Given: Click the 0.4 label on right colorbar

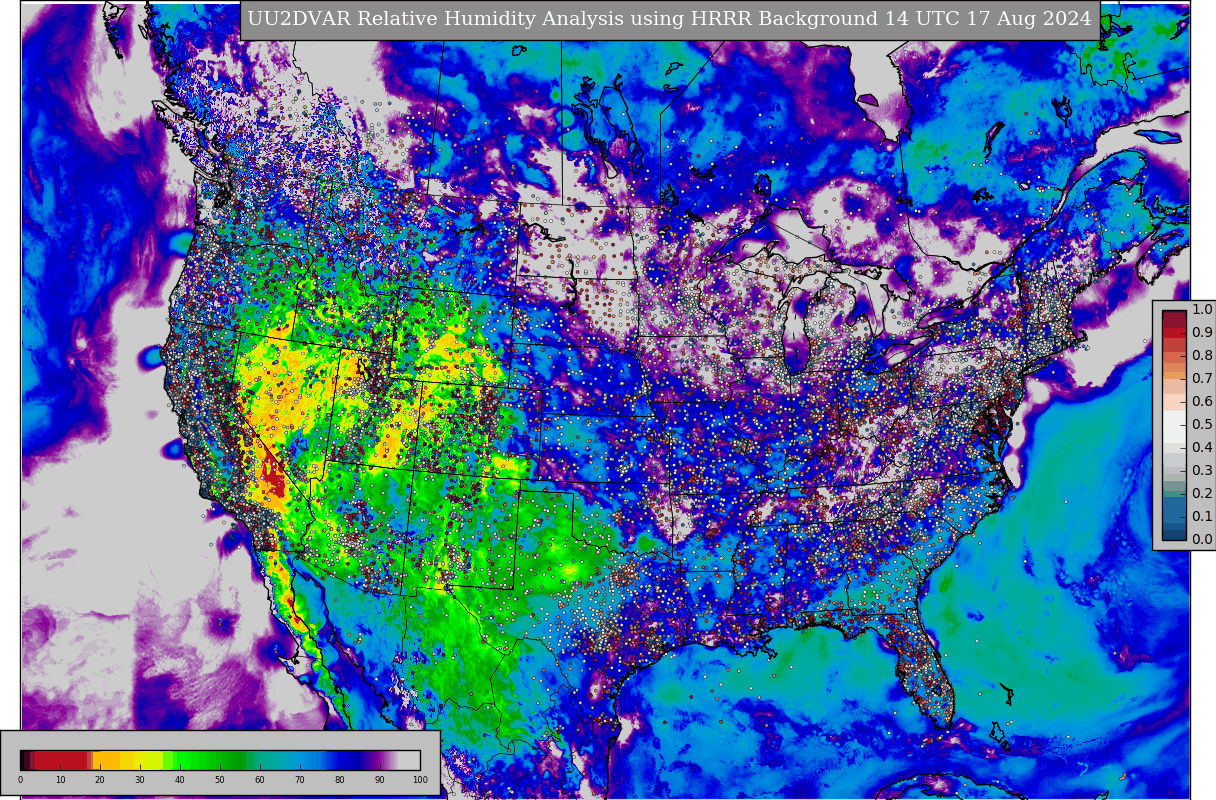Looking at the screenshot, I should click(1202, 448).
